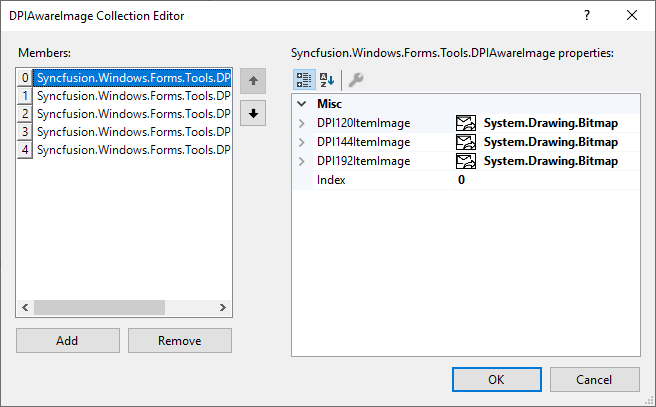Select member 4 in Members list

(133, 150)
